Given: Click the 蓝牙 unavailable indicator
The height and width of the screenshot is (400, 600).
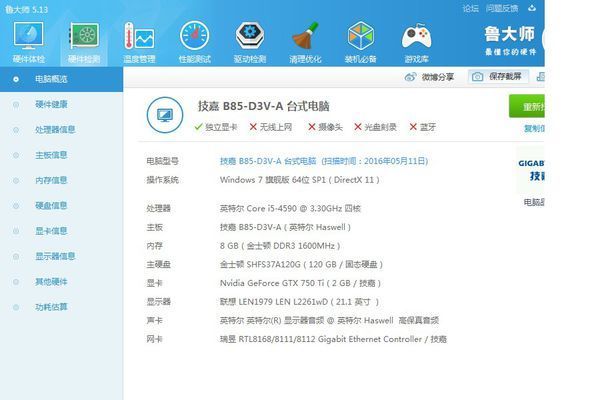Looking at the screenshot, I should coord(422,127).
